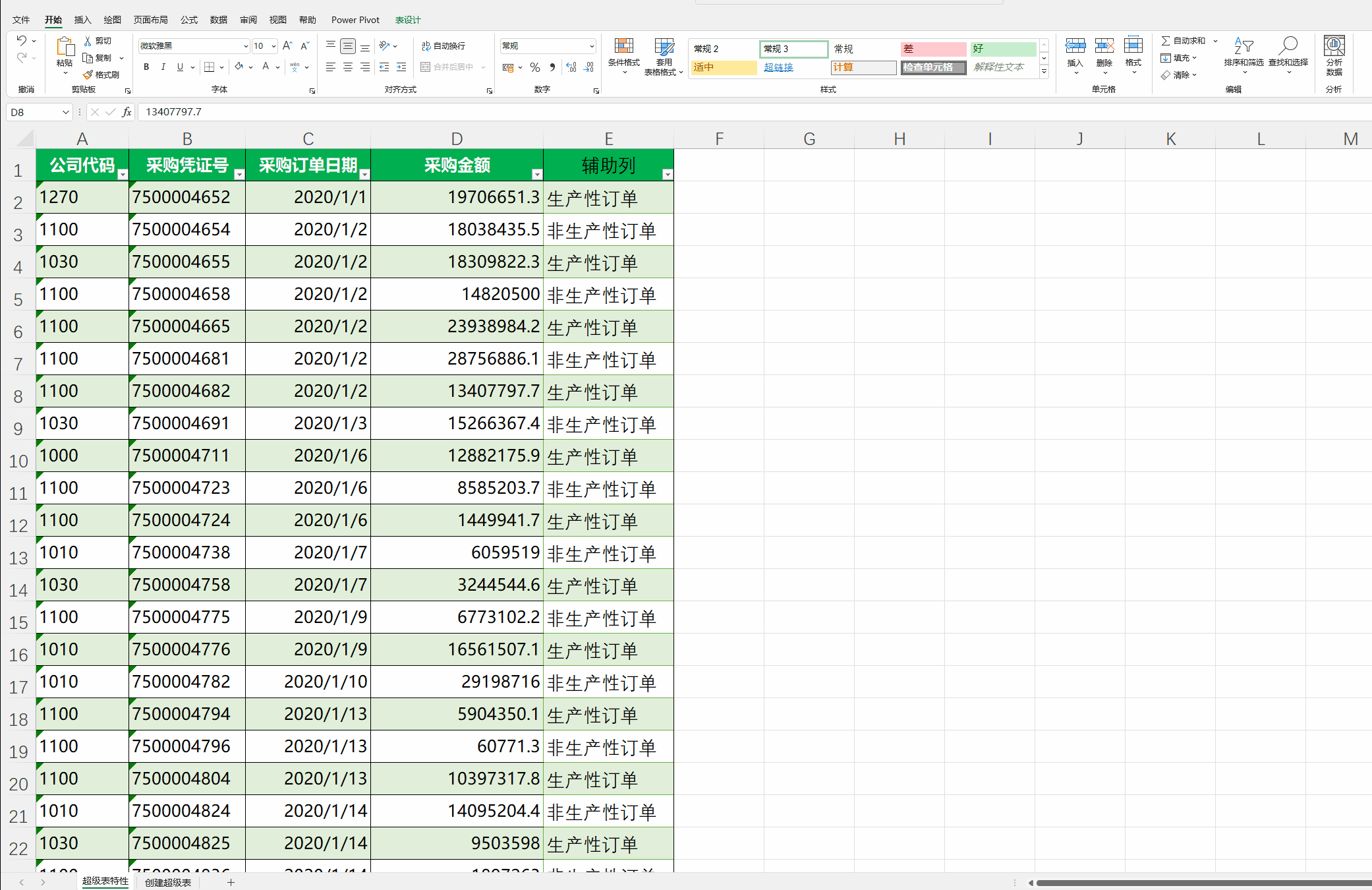Viewport: 1372px width, 890px height.
Task: Switch to the 创建超级表 sheet tab
Action: (167, 882)
